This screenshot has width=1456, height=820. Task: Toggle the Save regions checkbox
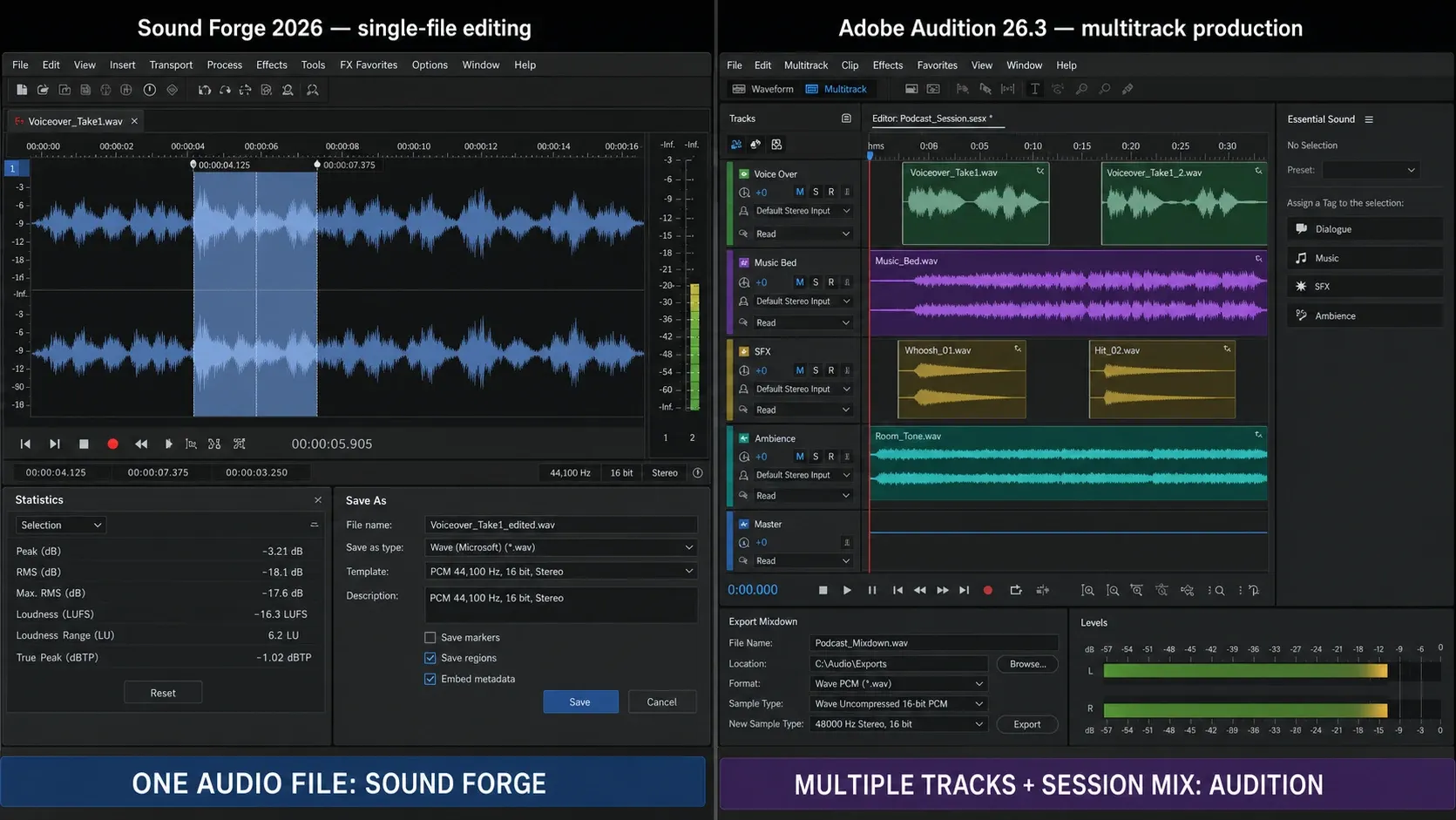(430, 658)
